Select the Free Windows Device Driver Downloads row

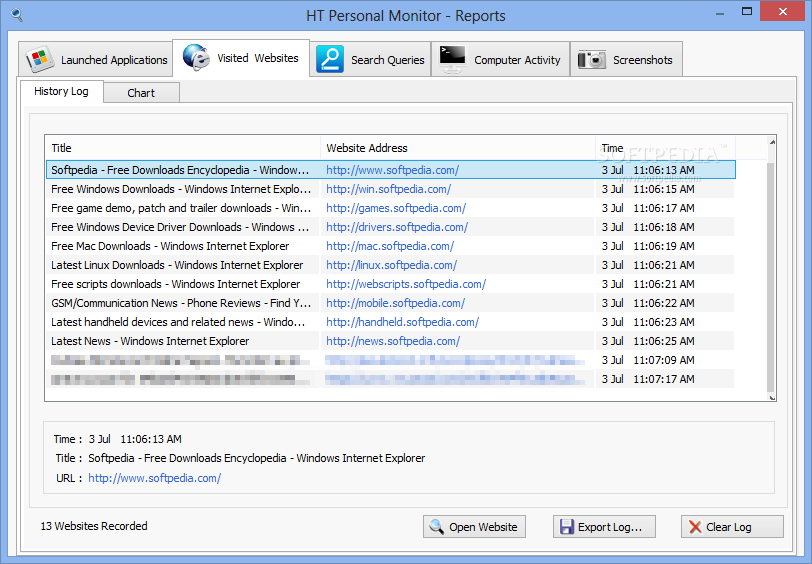click(x=391, y=227)
